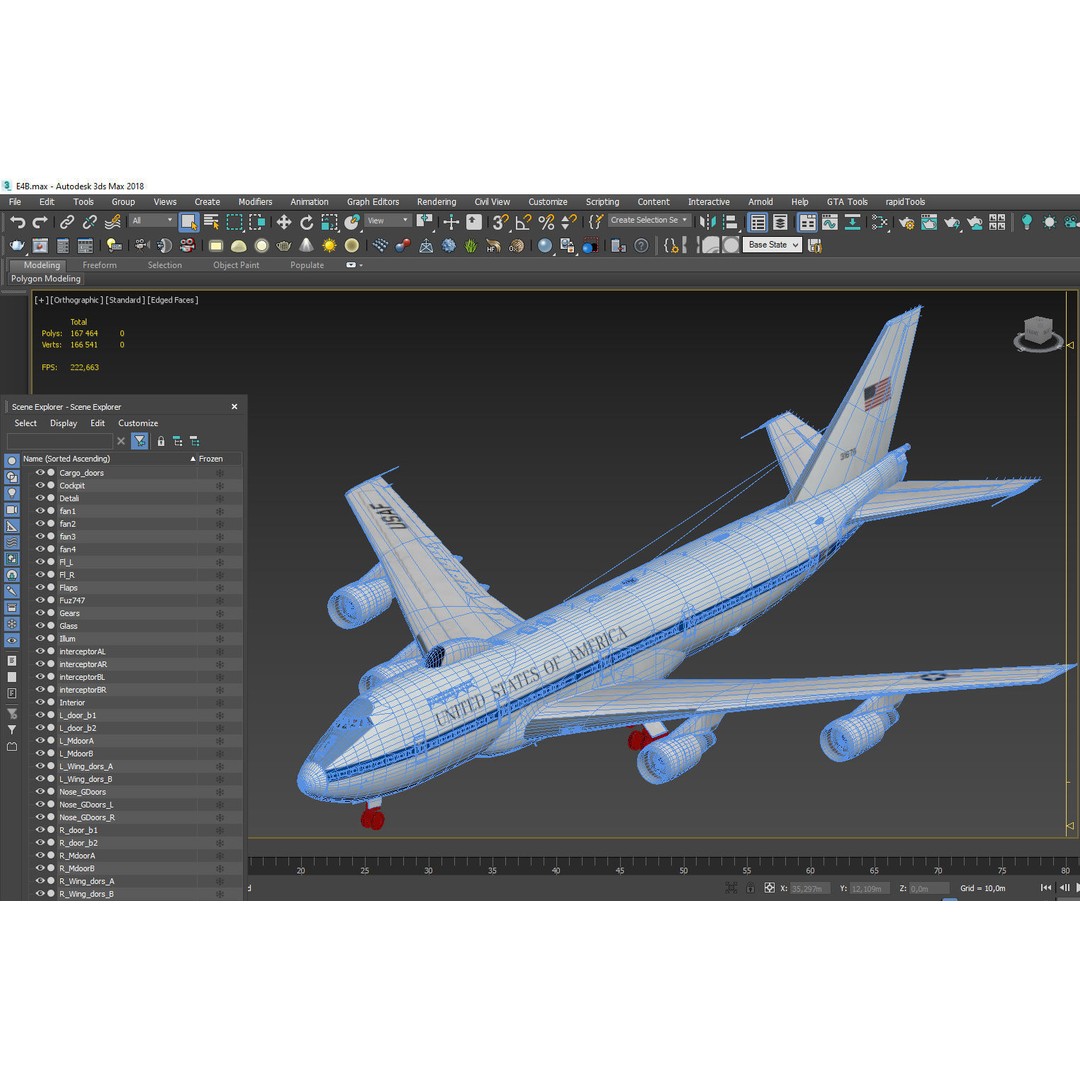Toggle the Scene Explorer toolbar button
The height and width of the screenshot is (1080, 1080).
(x=758, y=222)
